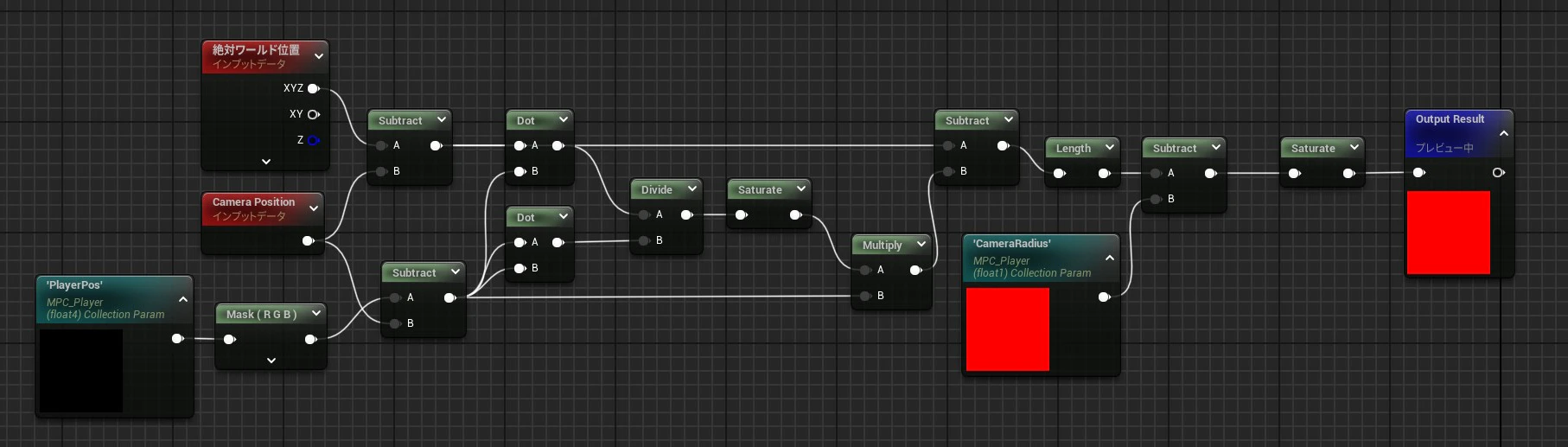Click the Divide node A input pin
Viewport: 1568px width, 447px height.
click(x=644, y=214)
